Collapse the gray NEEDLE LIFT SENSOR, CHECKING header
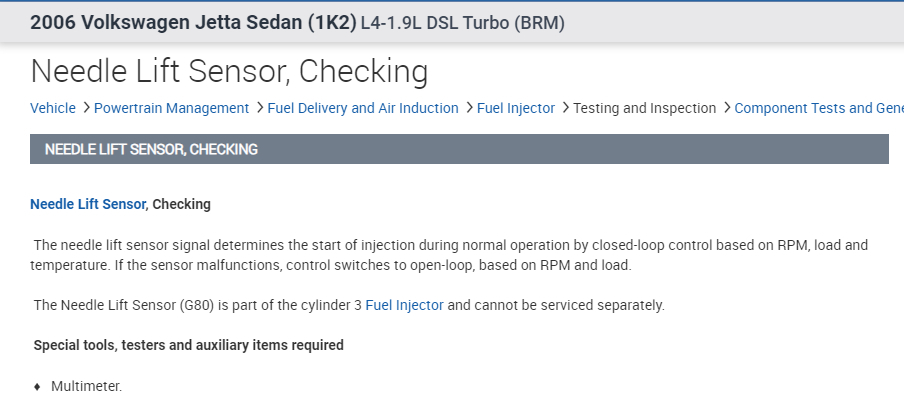The height and width of the screenshot is (411, 904). 459,149
